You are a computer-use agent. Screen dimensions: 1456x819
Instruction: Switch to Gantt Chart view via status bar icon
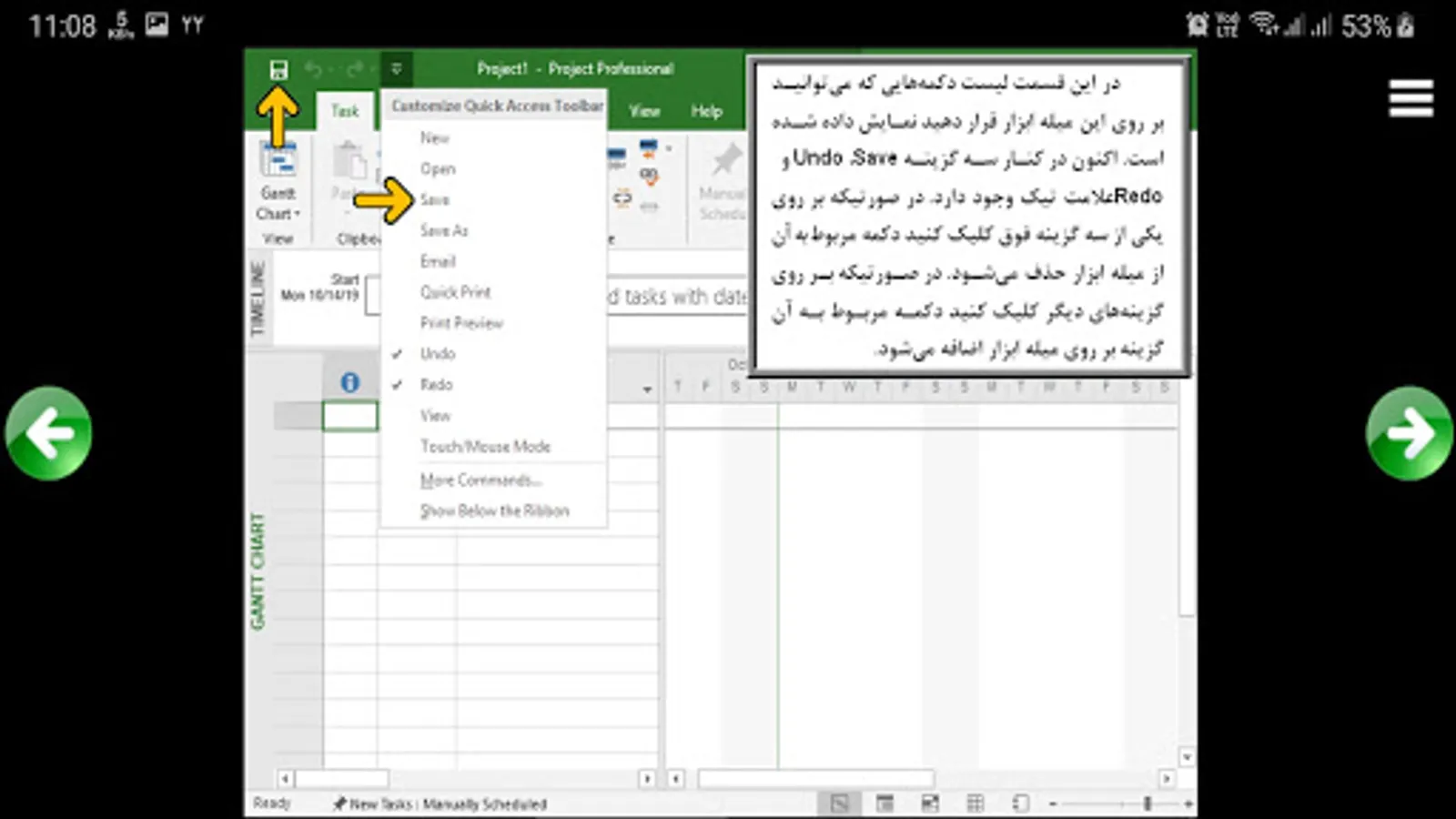click(839, 804)
